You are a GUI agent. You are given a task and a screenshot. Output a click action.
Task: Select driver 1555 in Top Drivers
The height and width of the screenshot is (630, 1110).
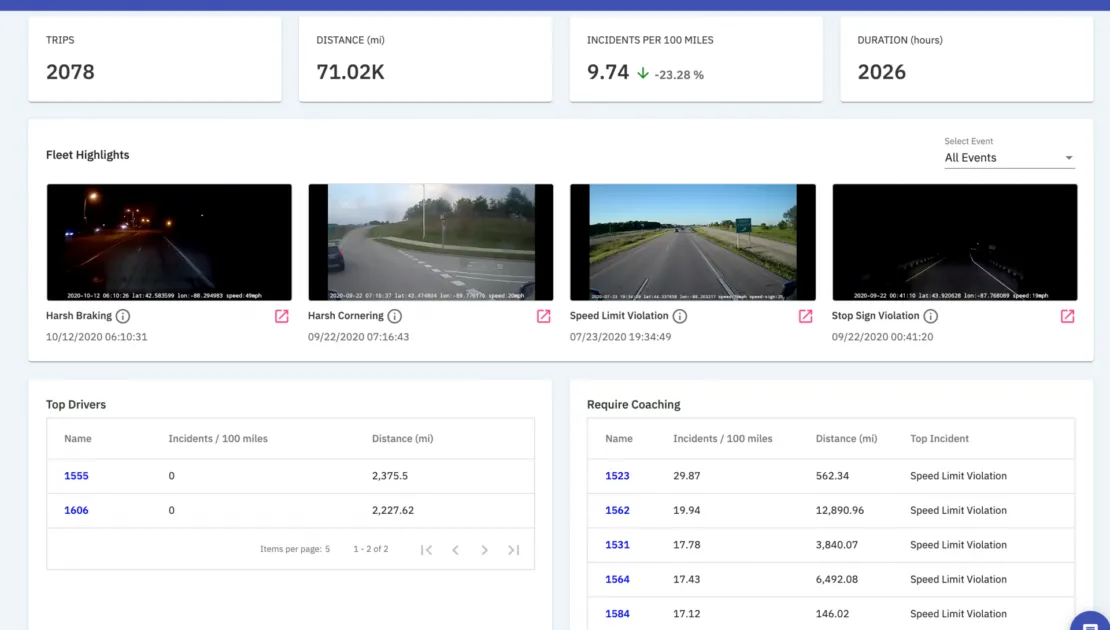pyautogui.click(x=76, y=475)
